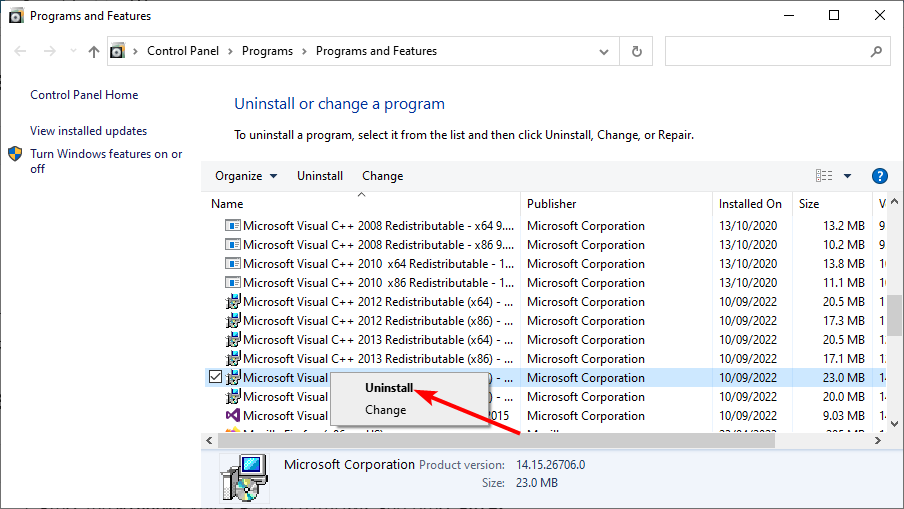Image resolution: width=904 pixels, height=509 pixels.
Task: Select Visual C++ 2010 x86 Redistributable icon
Action: [232, 282]
